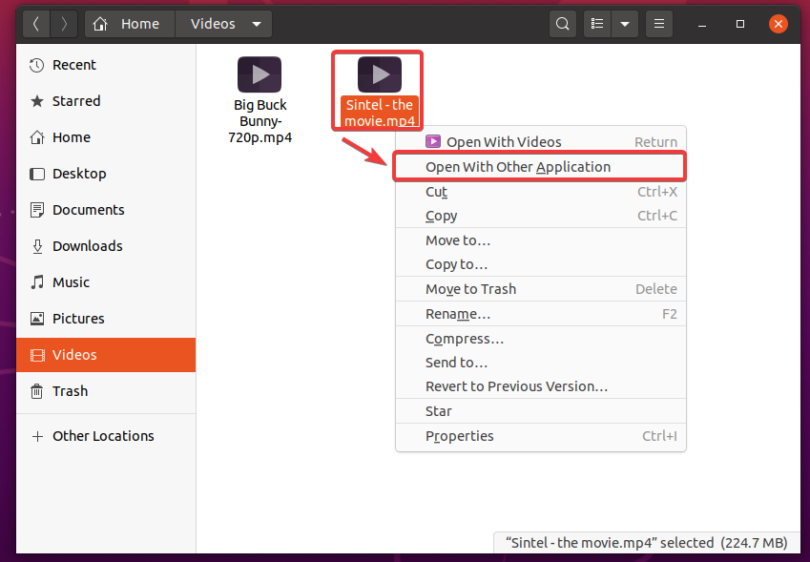The height and width of the screenshot is (562, 810).
Task: Click the Home path bar button
Action: click(x=130, y=24)
